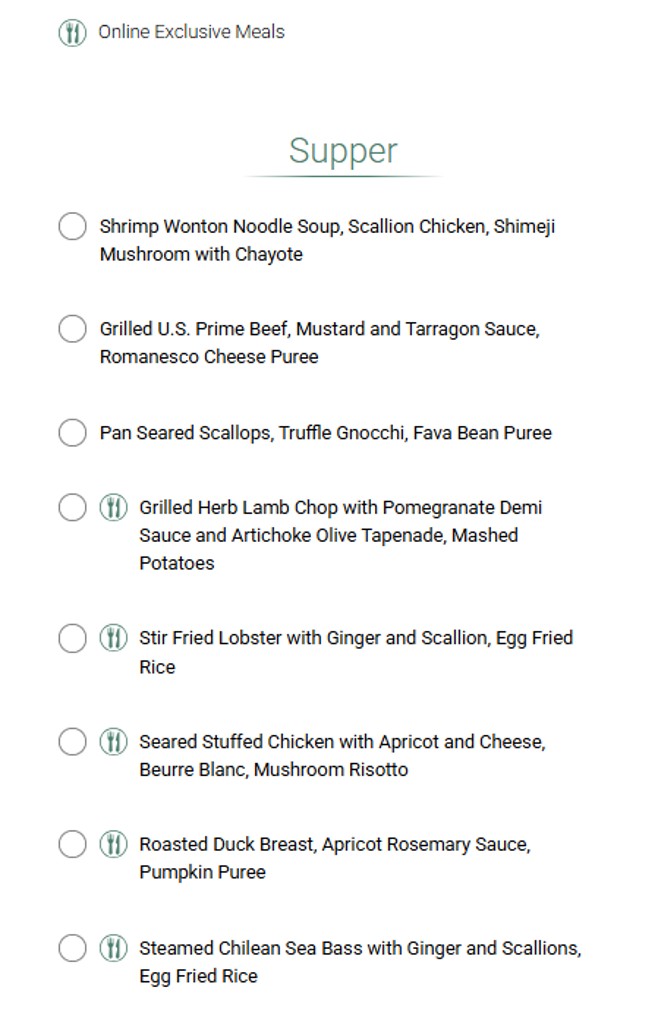Click exclusive icon beside Grilled Herb Lamb Chop
This screenshot has height=1022, width=658.
113,508
